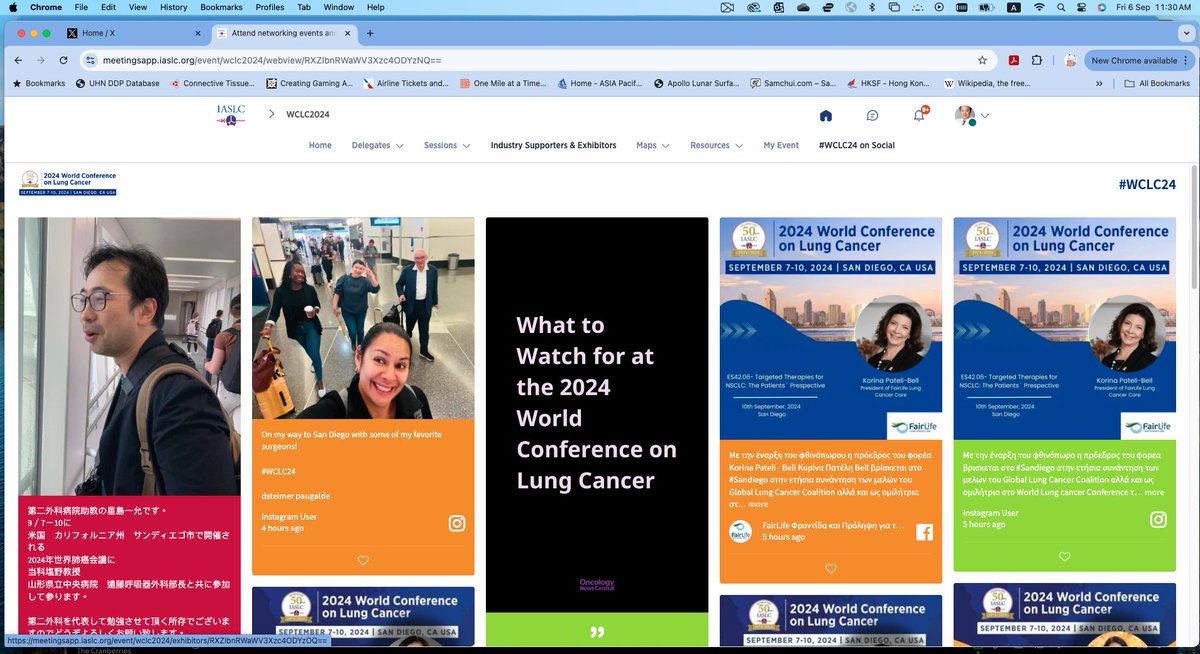Go to the event home house icon
The width and height of the screenshot is (1200, 654).
pos(826,115)
